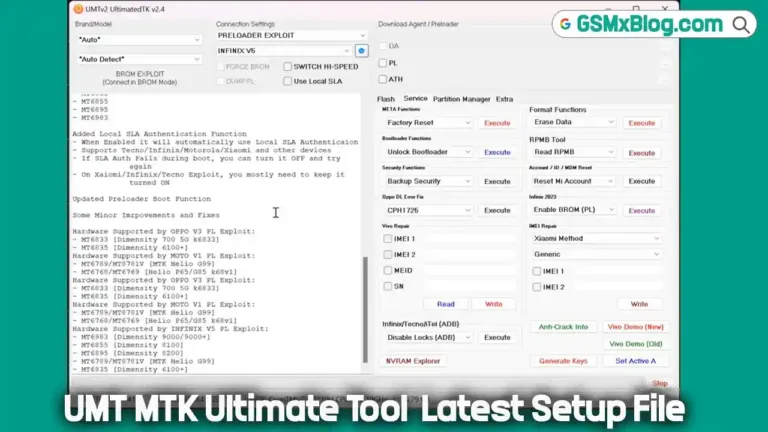Viewport: 768px width, 432px height.
Task: Open the Generic IMEI repair dropdown
Action: 596,254
